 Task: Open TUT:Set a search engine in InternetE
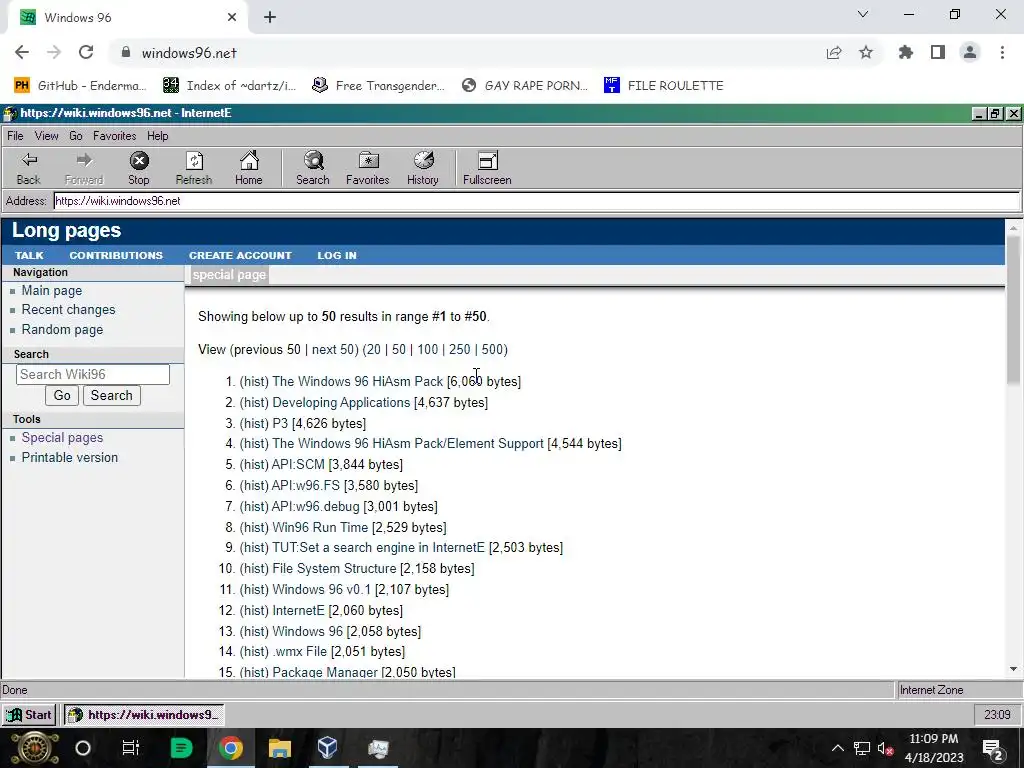[379, 547]
